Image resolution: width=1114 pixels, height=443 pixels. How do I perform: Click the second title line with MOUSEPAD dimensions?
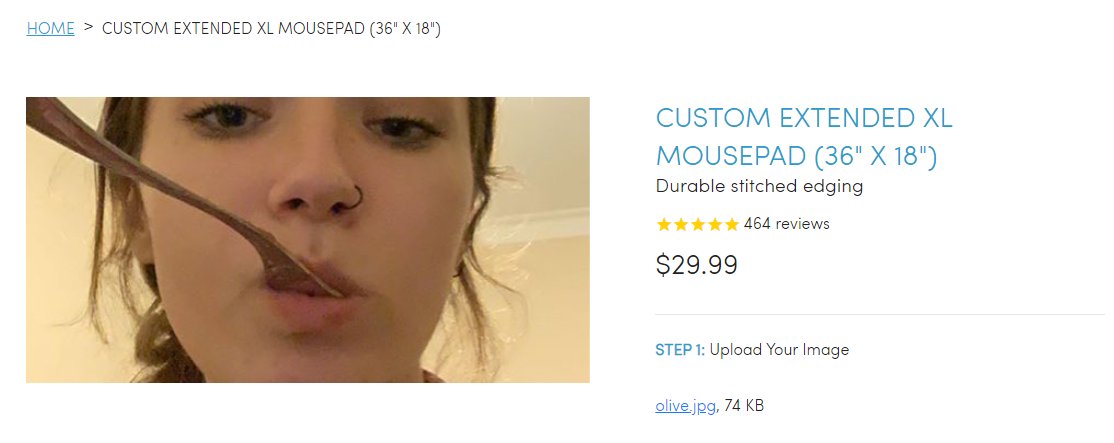coord(796,156)
